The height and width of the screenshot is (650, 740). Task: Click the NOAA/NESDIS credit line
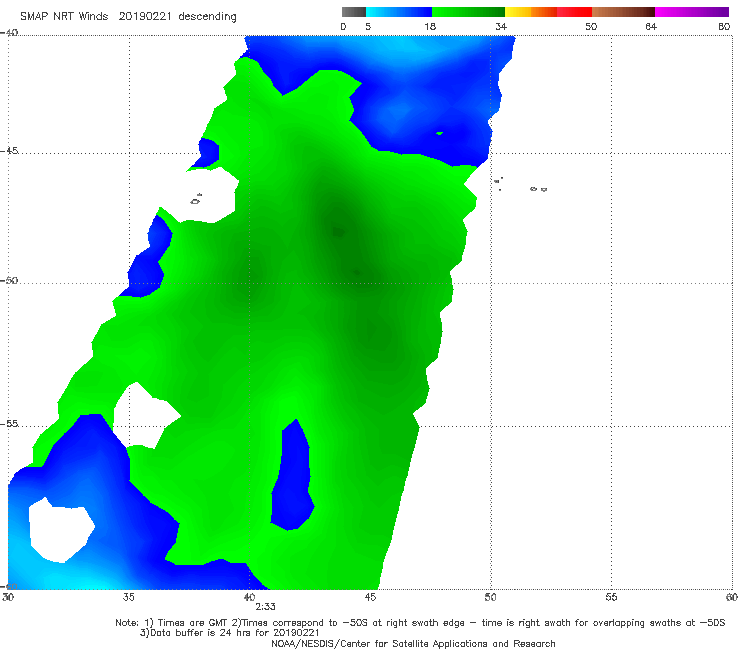click(x=413, y=643)
